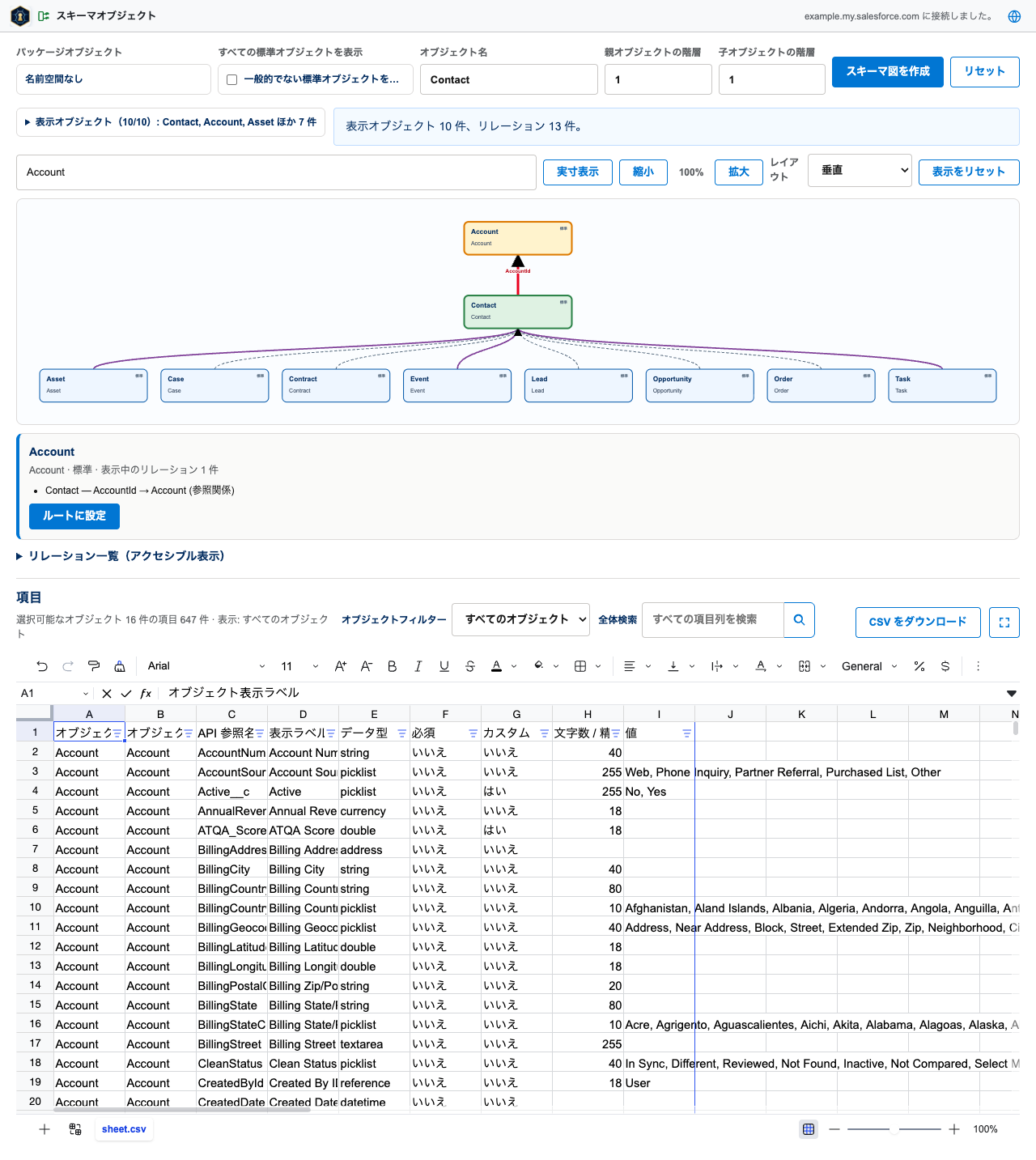
Task: Toggle 一般的でない標準オブジェクト checkbox
Action: coord(232,79)
